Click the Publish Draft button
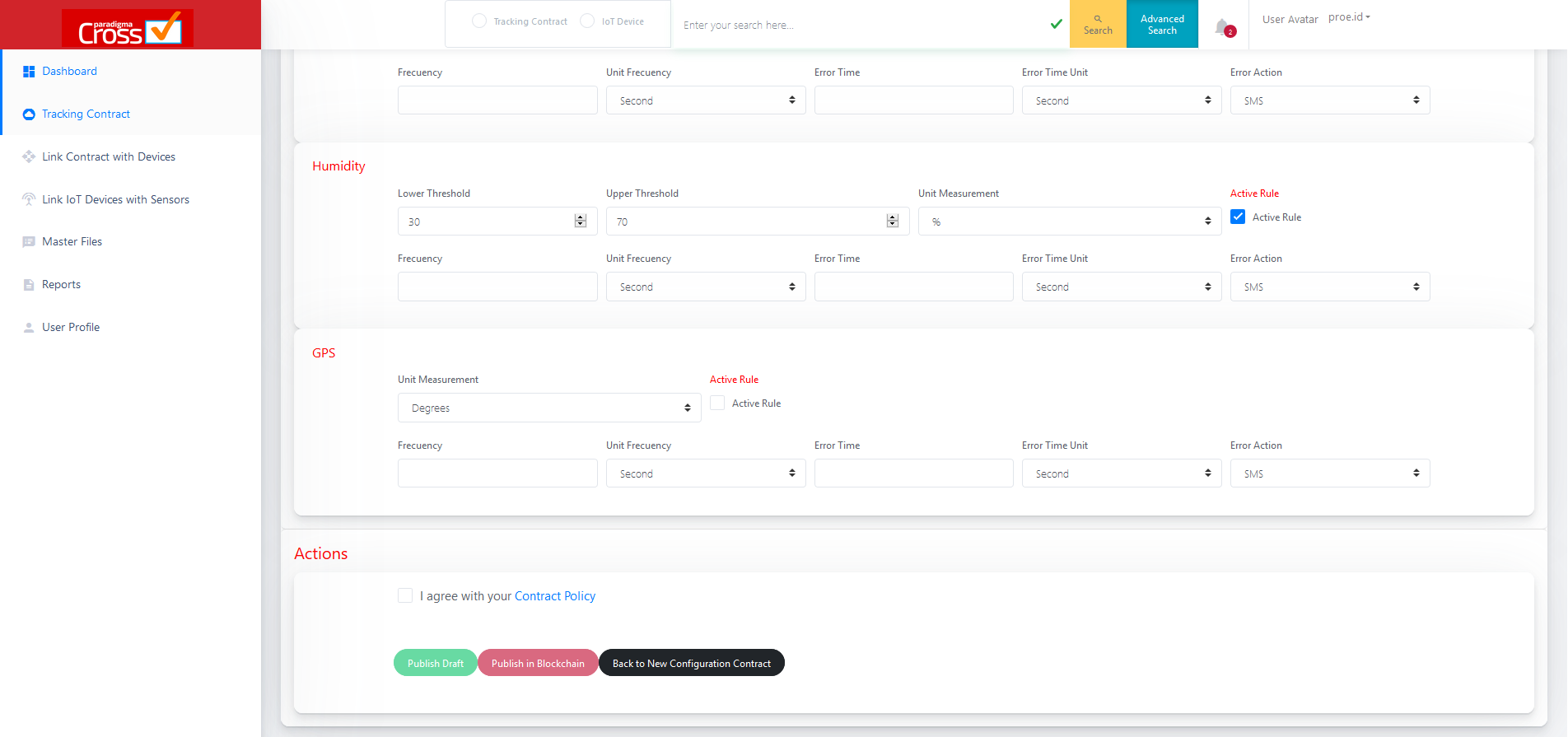Viewport: 1568px width, 737px height. click(x=436, y=663)
